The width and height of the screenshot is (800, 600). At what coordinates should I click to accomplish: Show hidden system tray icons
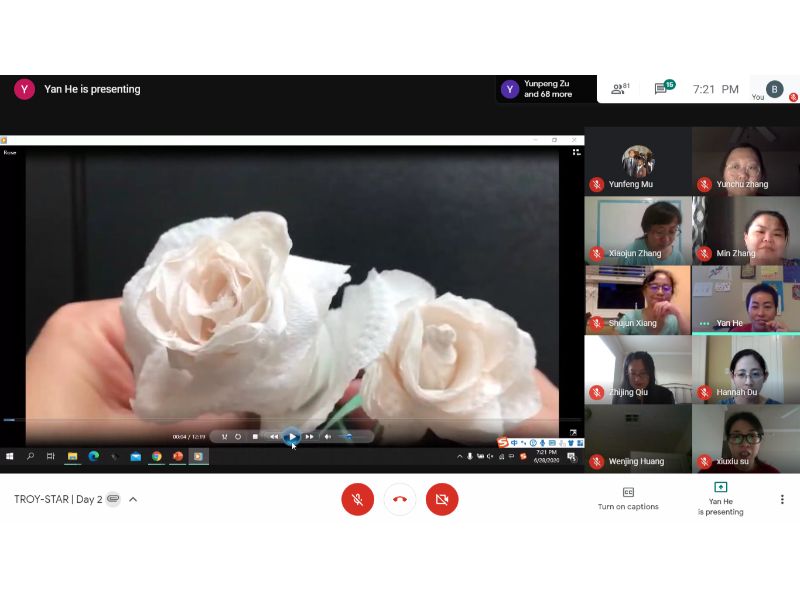[459, 457]
